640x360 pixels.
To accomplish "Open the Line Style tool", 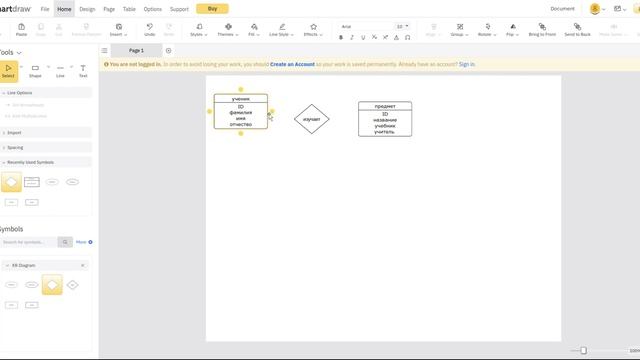I will pos(282,27).
